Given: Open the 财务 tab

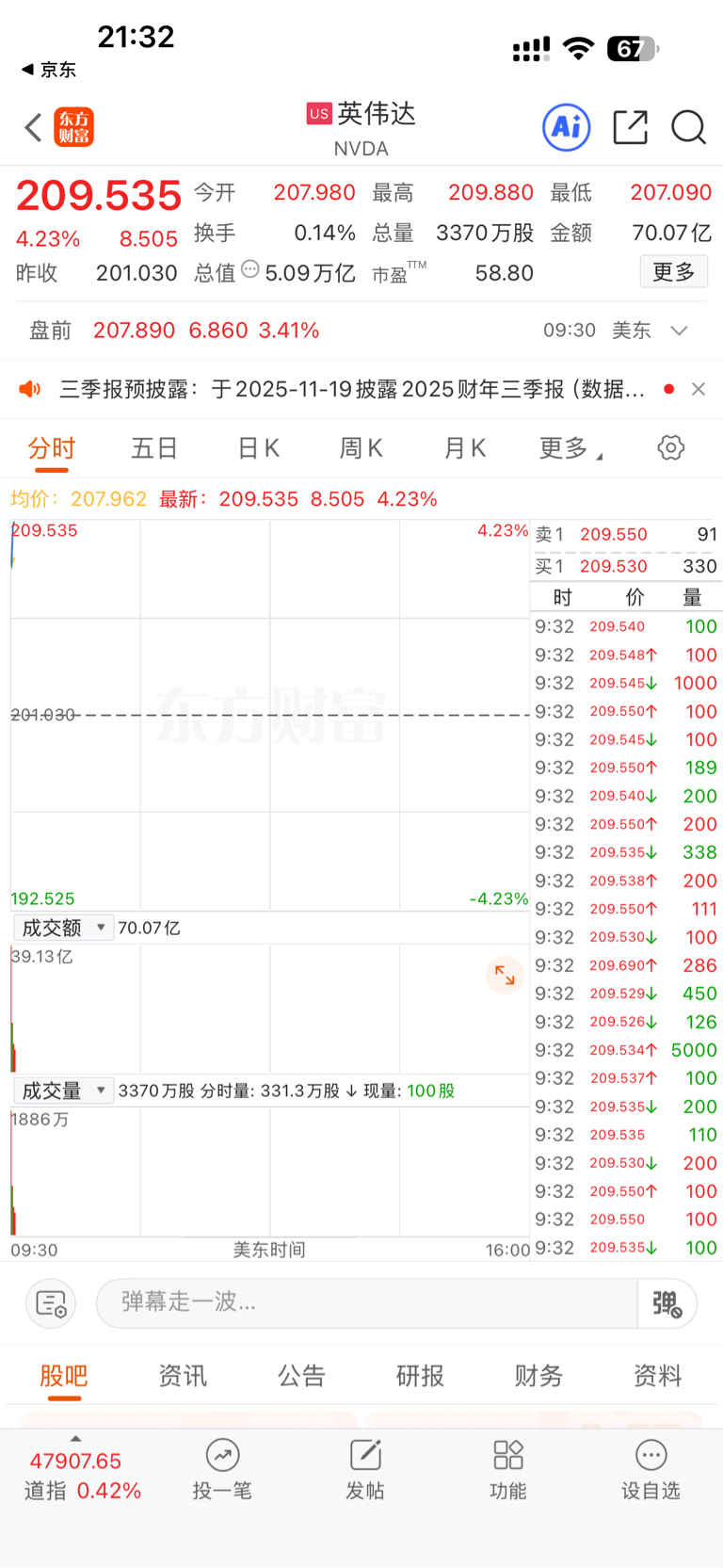Looking at the screenshot, I should point(538,1376).
